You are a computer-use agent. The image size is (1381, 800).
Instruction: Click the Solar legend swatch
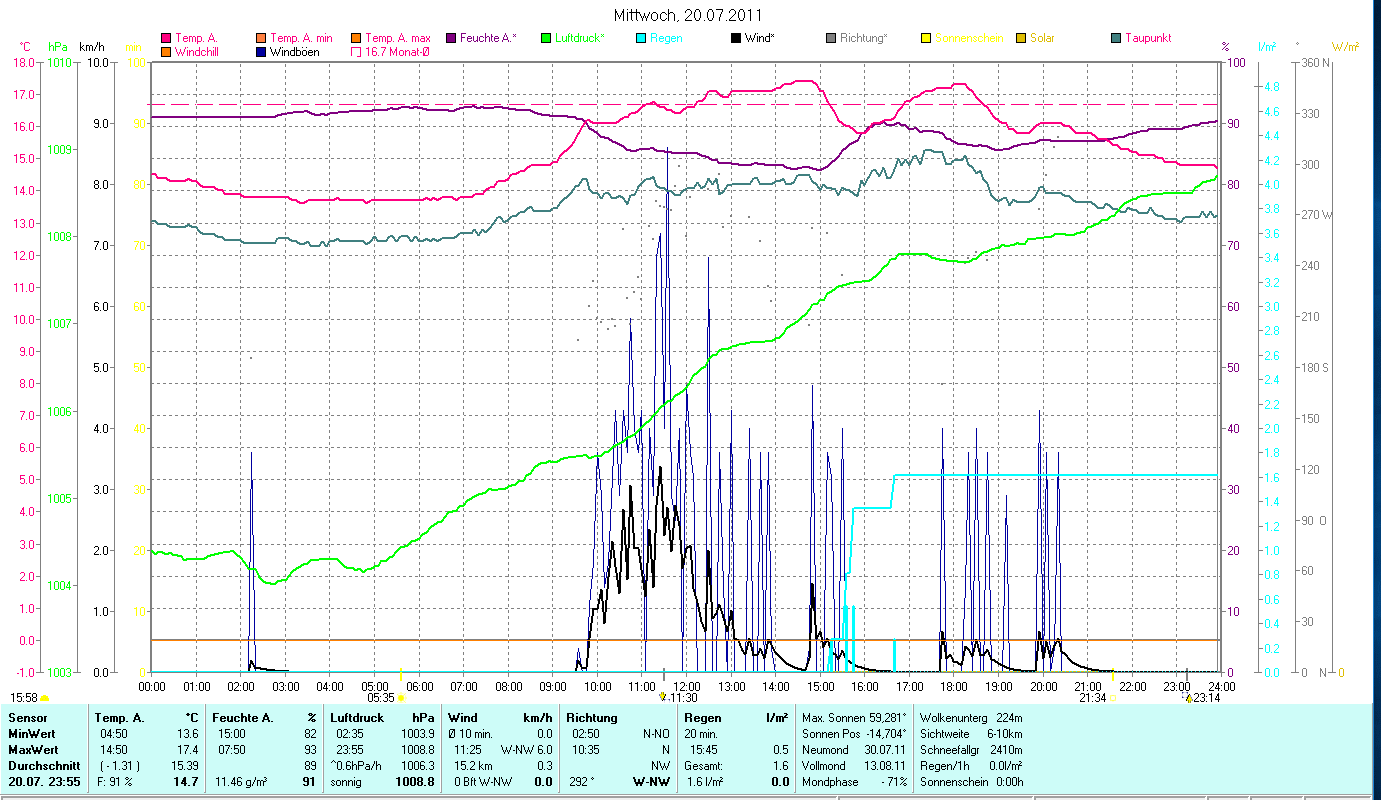[x=1022, y=38]
